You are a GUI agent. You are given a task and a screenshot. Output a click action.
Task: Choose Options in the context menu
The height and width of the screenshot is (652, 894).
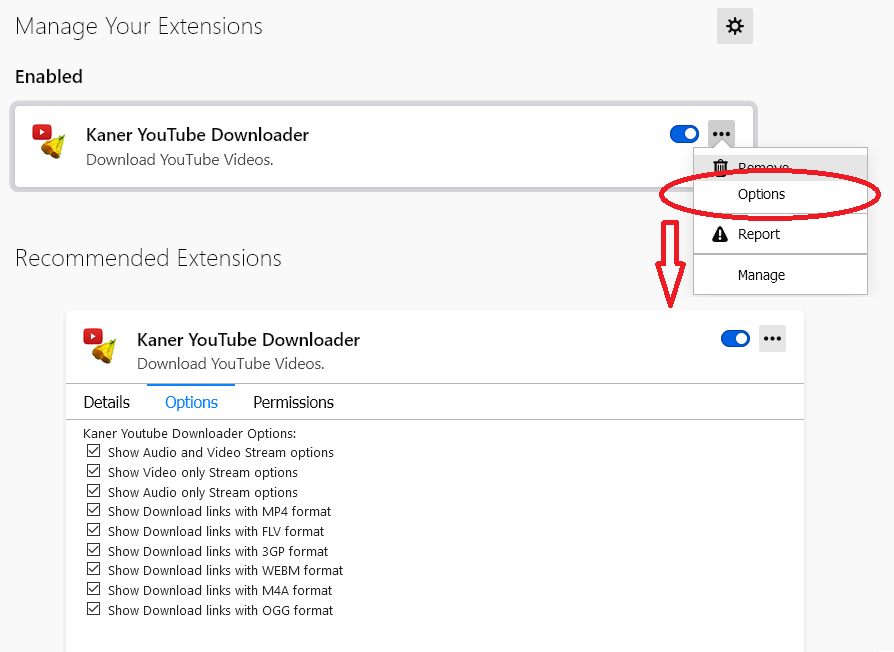tap(780, 194)
